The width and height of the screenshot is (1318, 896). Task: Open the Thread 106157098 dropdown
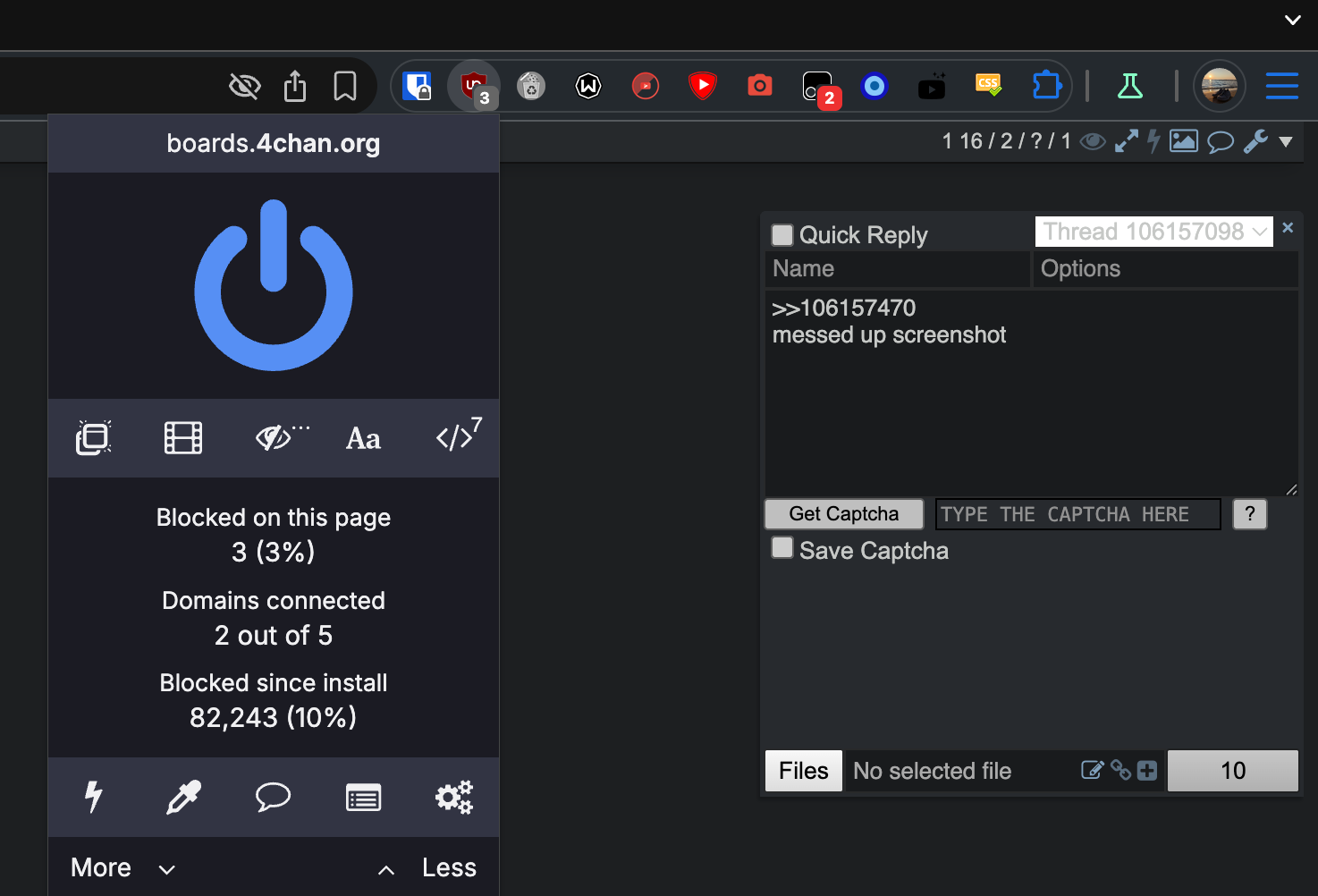tap(1154, 232)
